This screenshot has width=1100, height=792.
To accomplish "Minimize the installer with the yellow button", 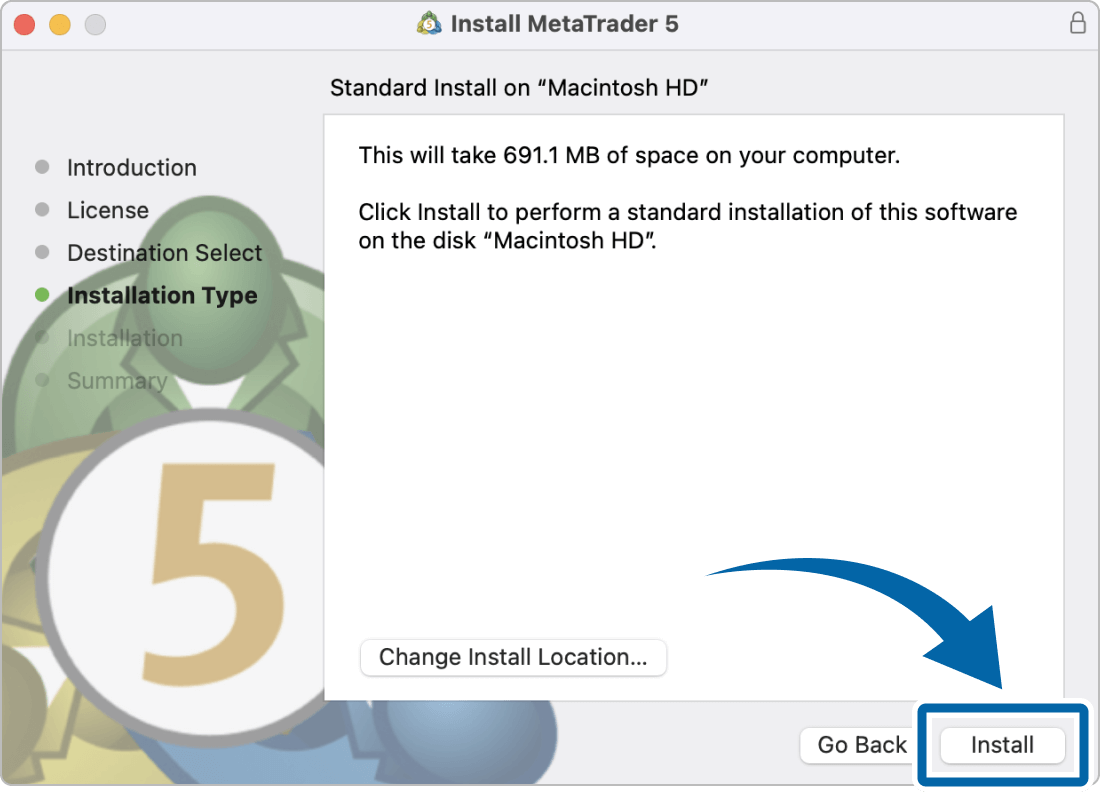I will [x=60, y=25].
